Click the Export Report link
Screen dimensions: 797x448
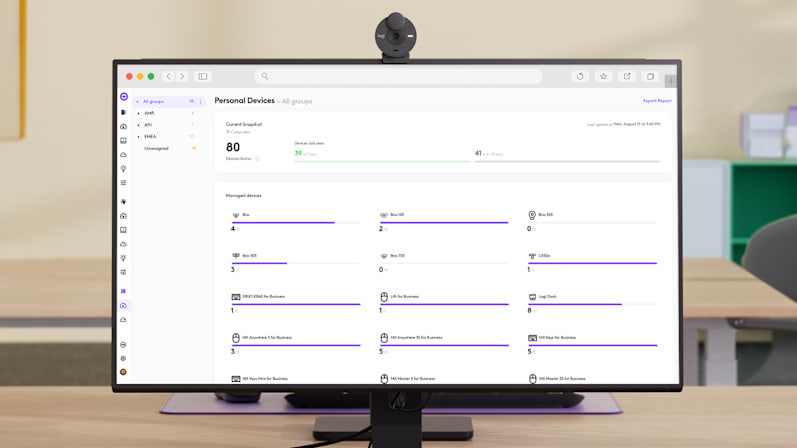tap(657, 101)
